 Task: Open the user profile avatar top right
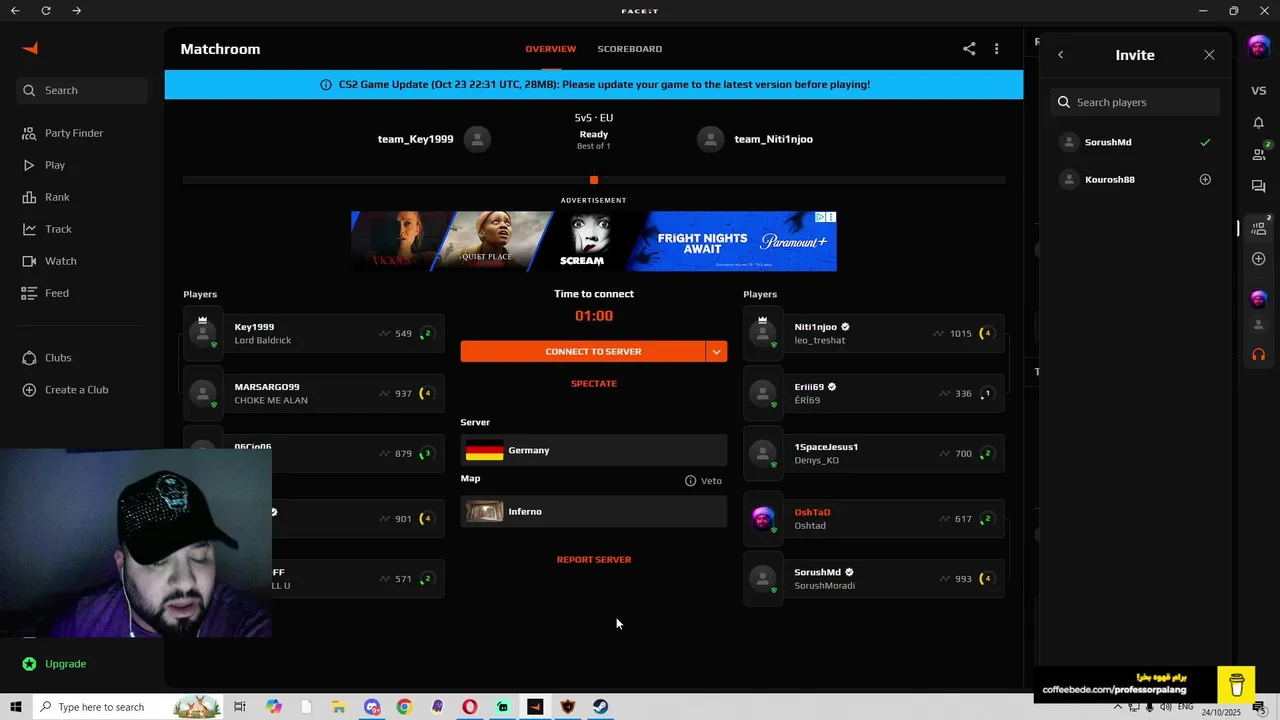point(1258,47)
